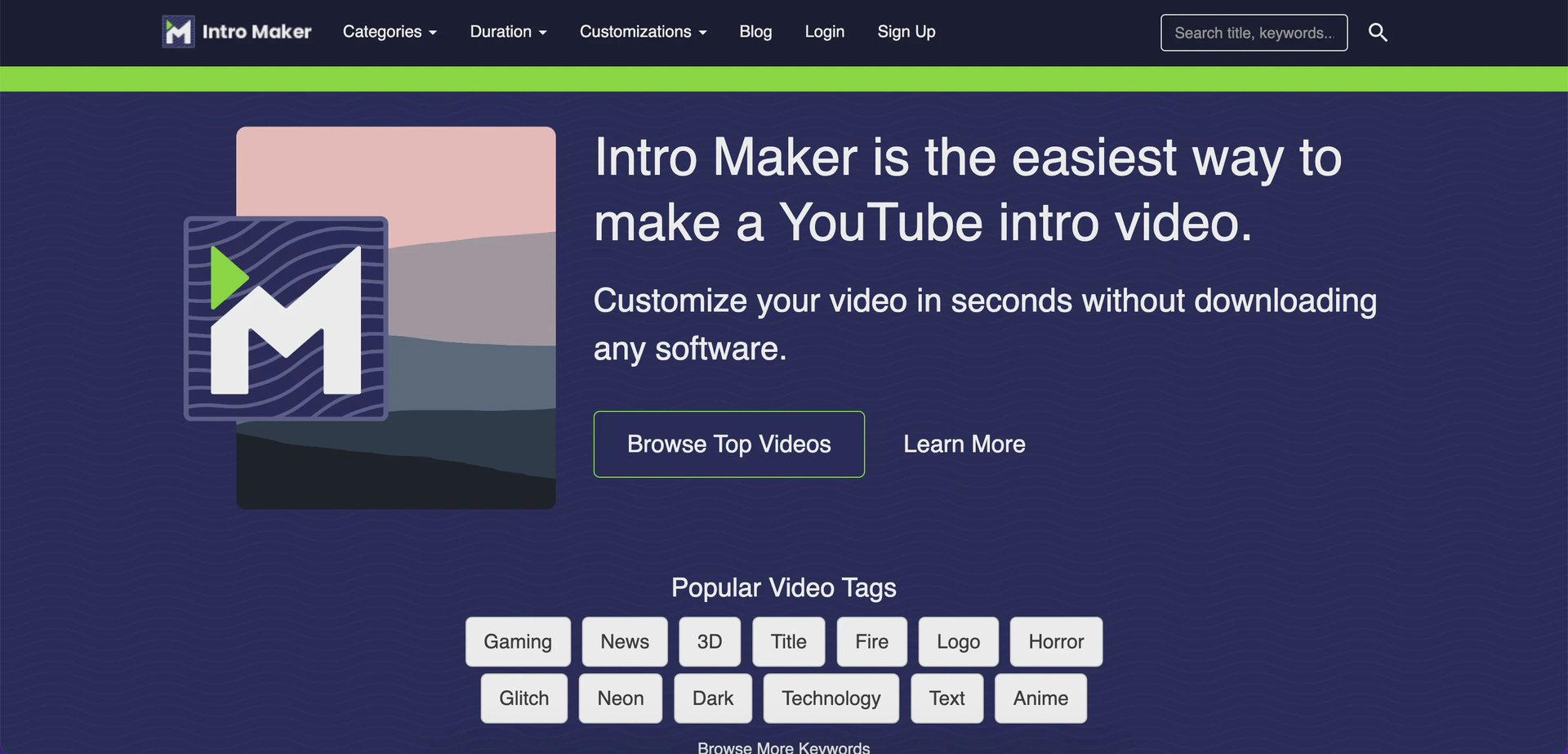Select the Fire tag
Image resolution: width=1568 pixels, height=754 pixels.
pyautogui.click(x=871, y=642)
